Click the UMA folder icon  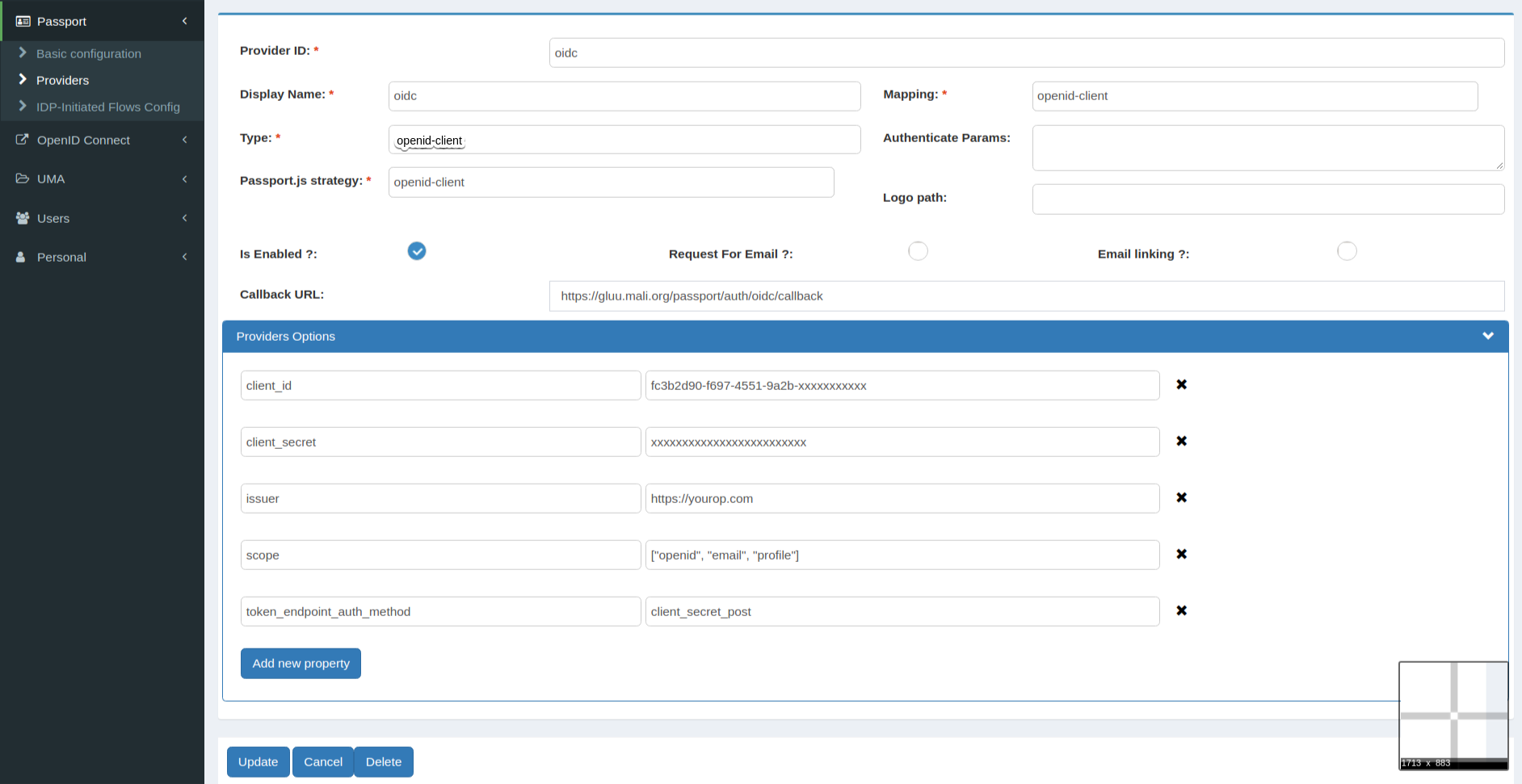[x=20, y=178]
